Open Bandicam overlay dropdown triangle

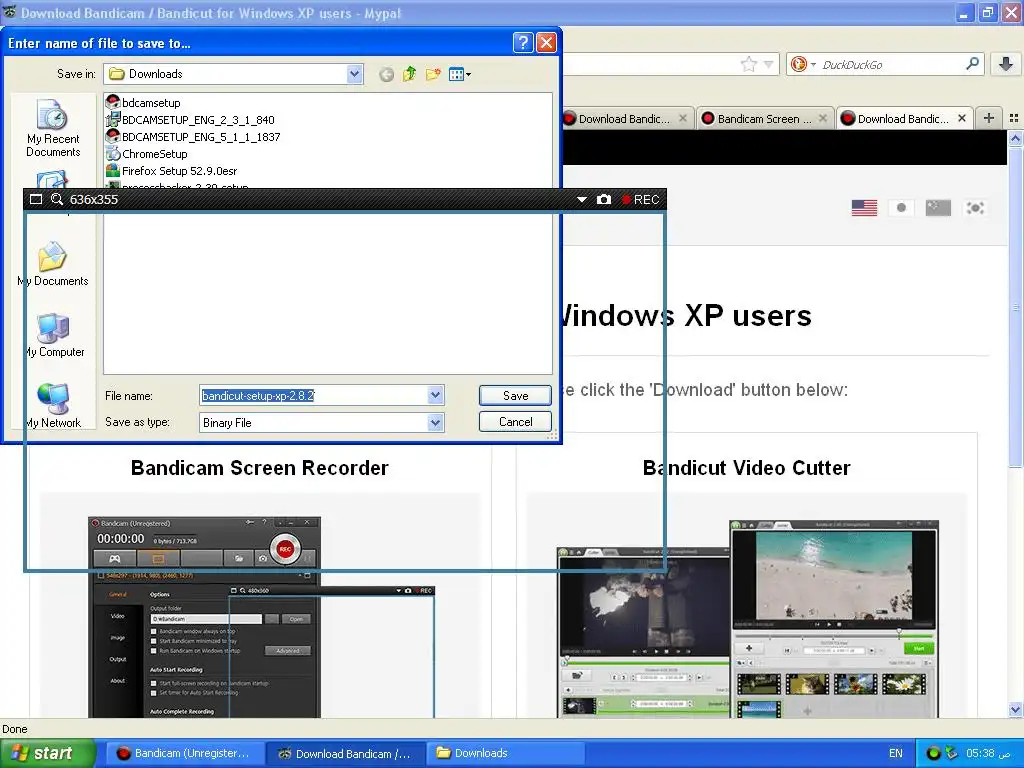[581, 199]
